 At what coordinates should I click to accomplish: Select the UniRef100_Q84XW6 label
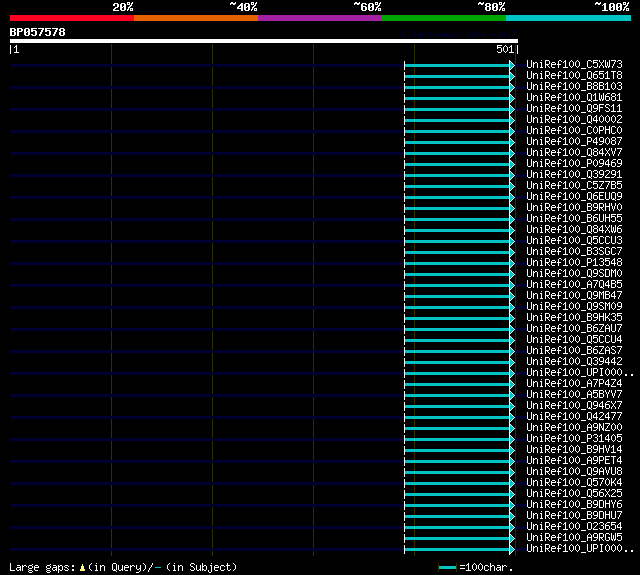pyautogui.click(x=574, y=230)
